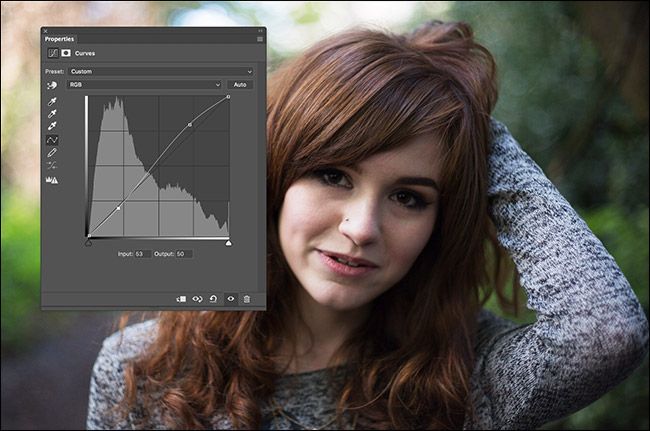Toggle Curves layer visibility eye

(230, 299)
